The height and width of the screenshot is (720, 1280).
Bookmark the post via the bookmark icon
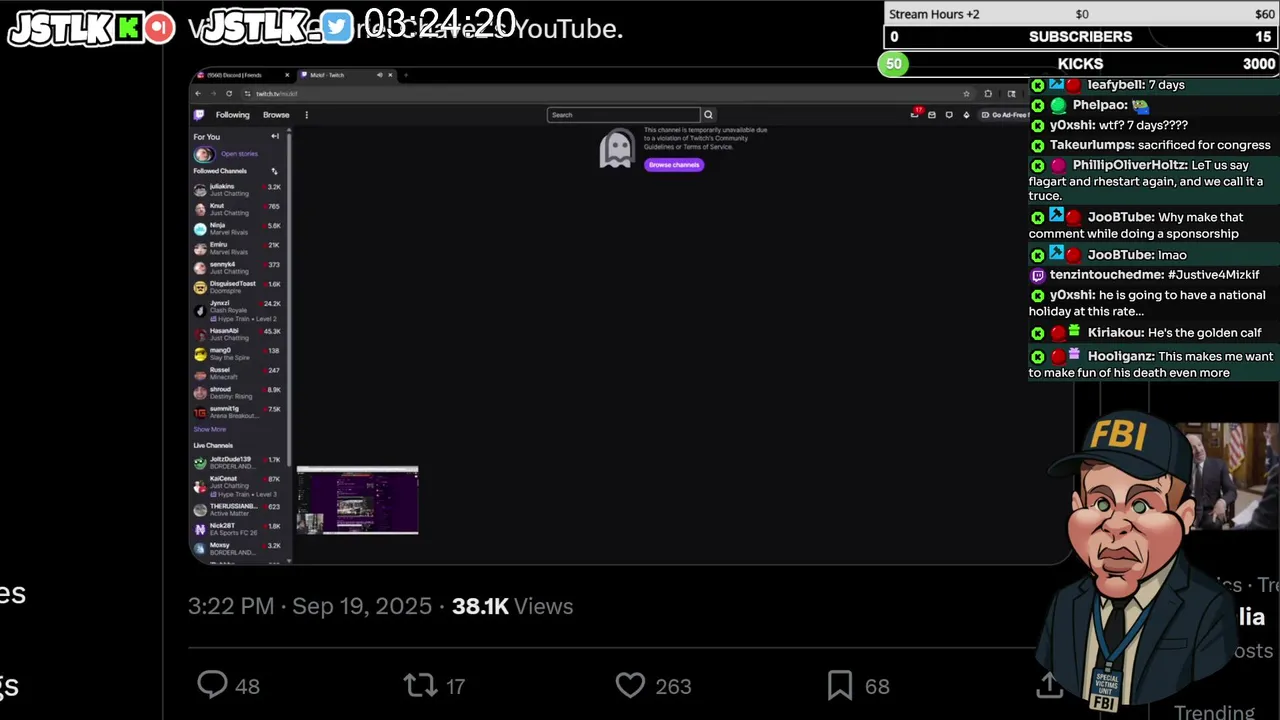[x=840, y=685]
